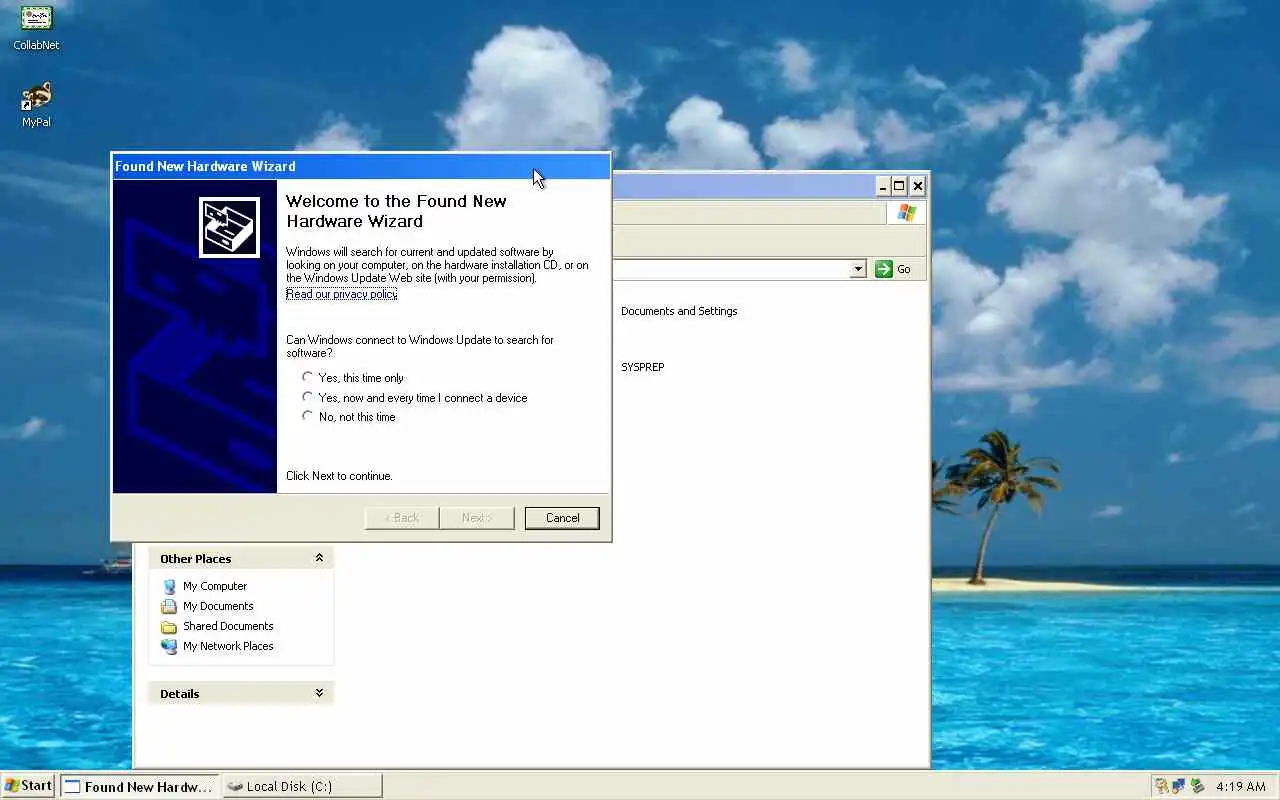The image size is (1280, 800).
Task: Click the hardware wizard card icon
Action: (x=229, y=227)
